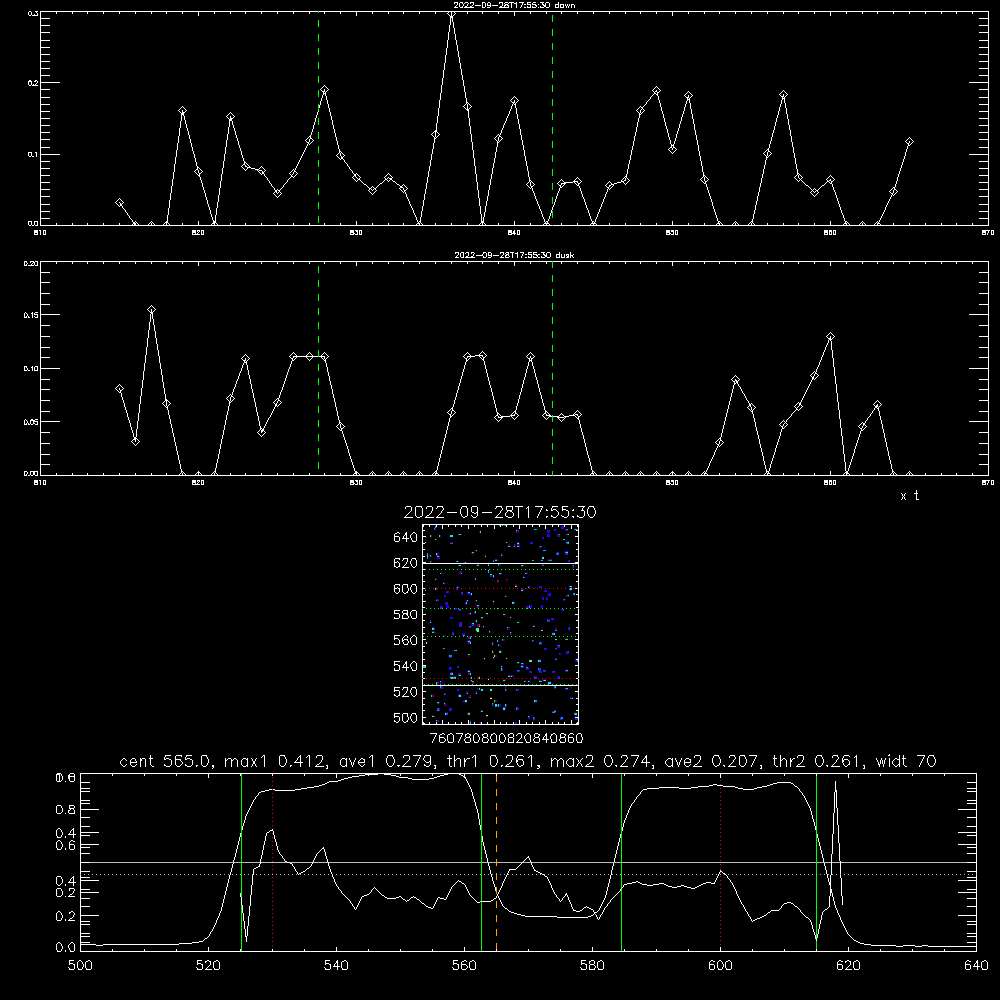Click heatmap y-axis label '520'
Viewport: 1000px width, 1000px height.
406,692
